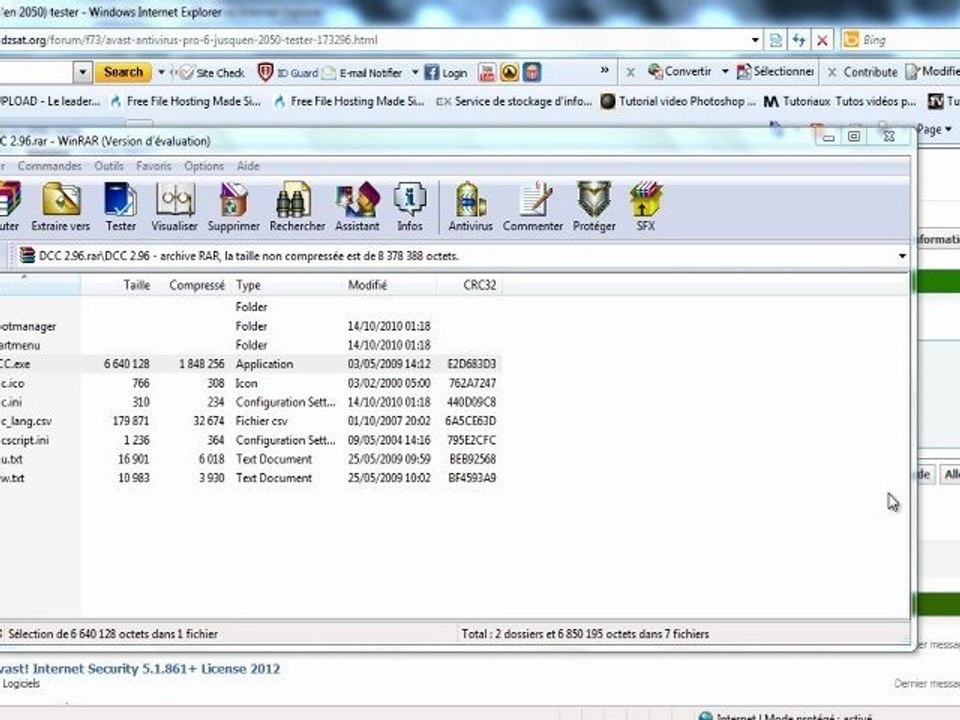This screenshot has width=960, height=720.
Task: Click the browser refresh arrows button
Action: 798,40
